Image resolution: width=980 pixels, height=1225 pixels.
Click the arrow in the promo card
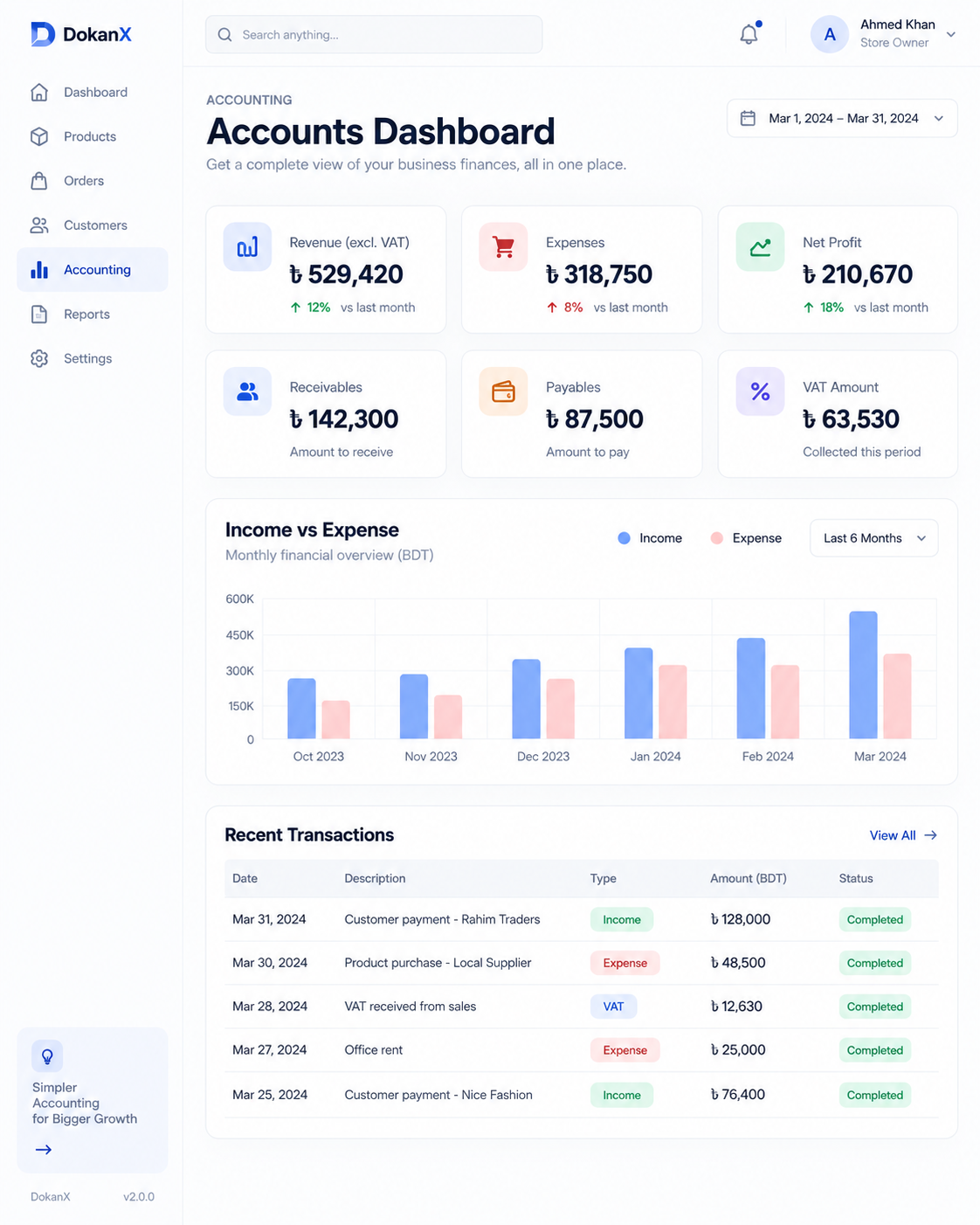tap(44, 1150)
